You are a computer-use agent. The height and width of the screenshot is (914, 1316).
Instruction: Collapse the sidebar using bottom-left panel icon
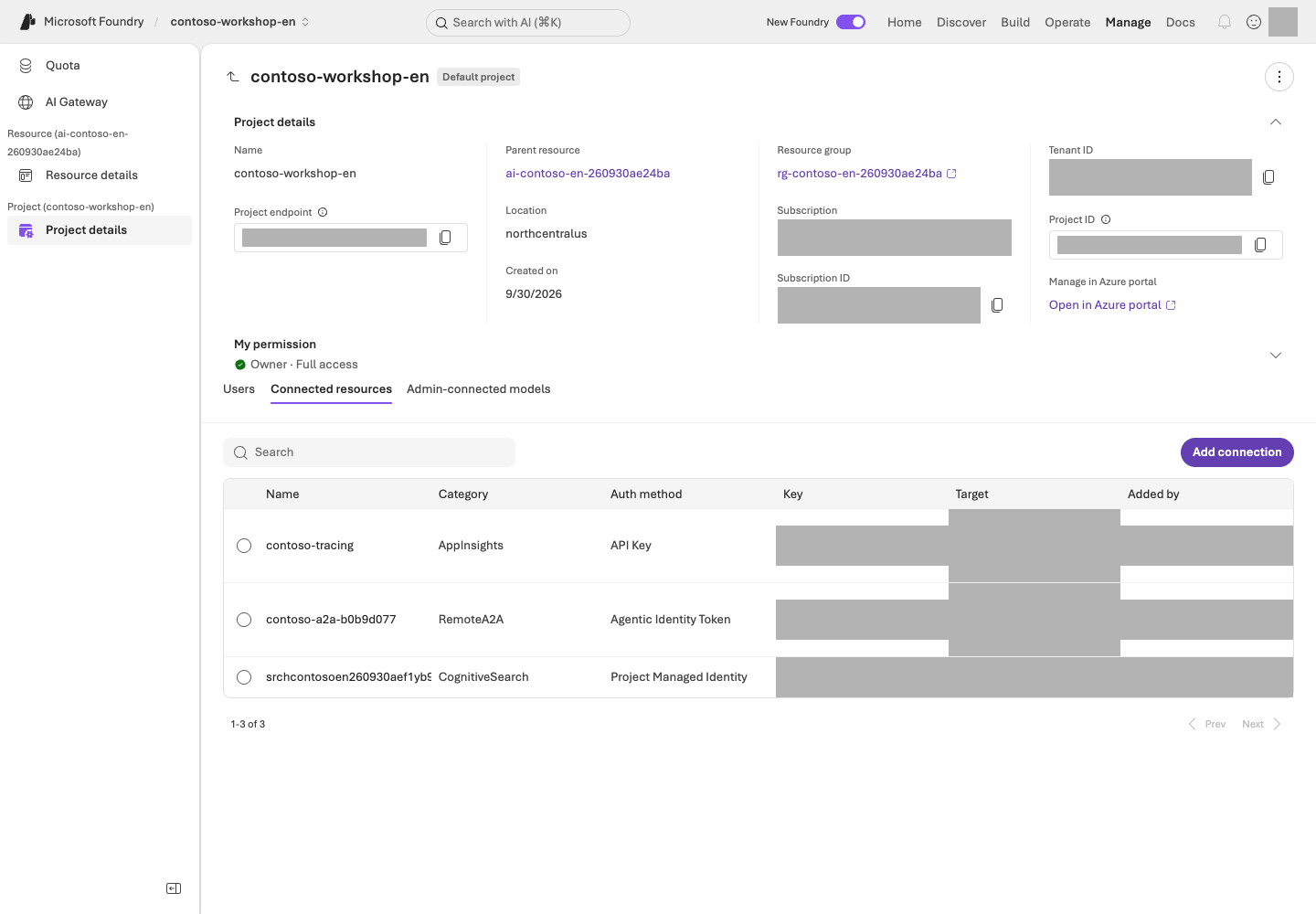(x=174, y=888)
